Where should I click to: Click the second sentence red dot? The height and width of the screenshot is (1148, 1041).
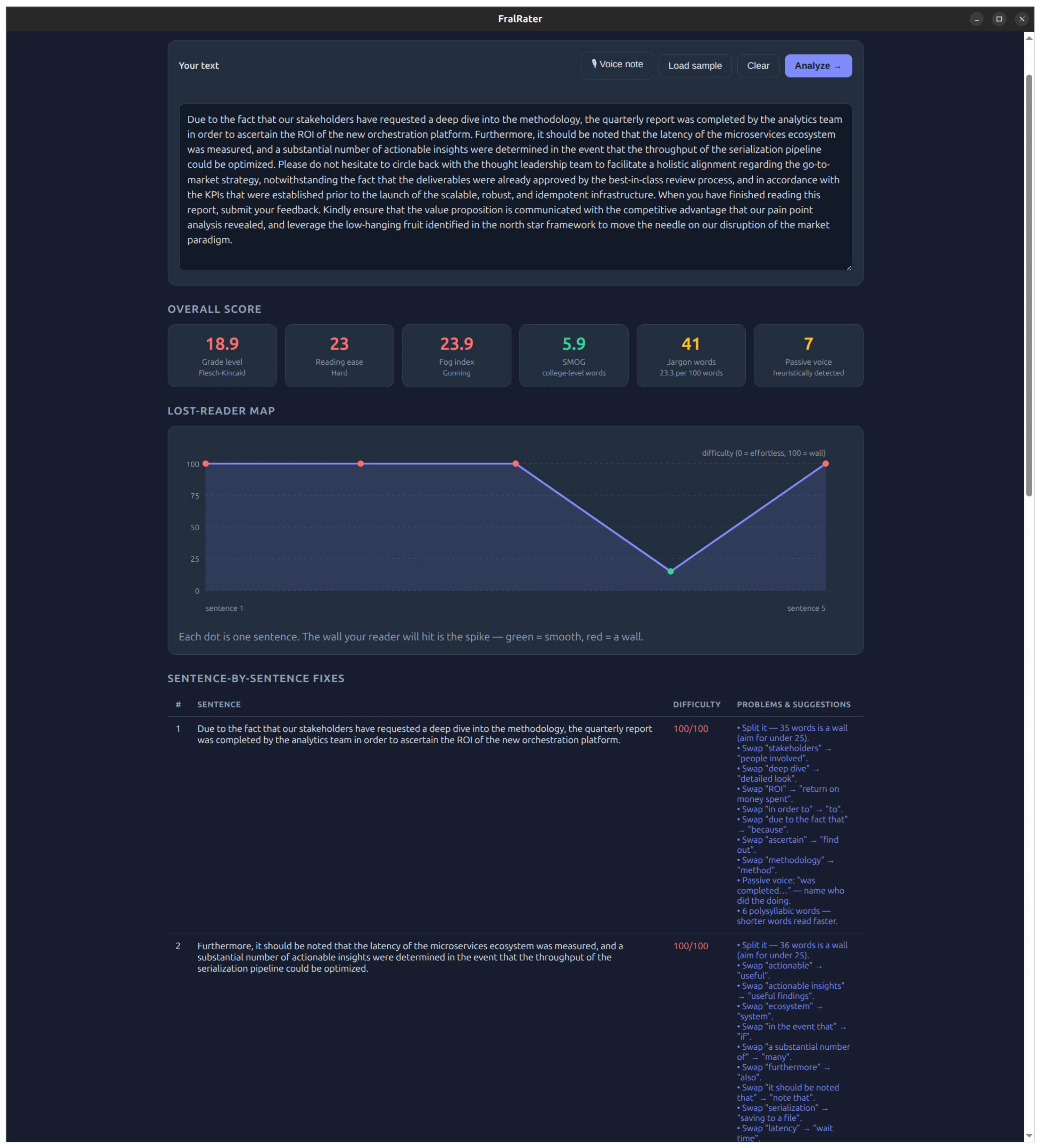361,464
